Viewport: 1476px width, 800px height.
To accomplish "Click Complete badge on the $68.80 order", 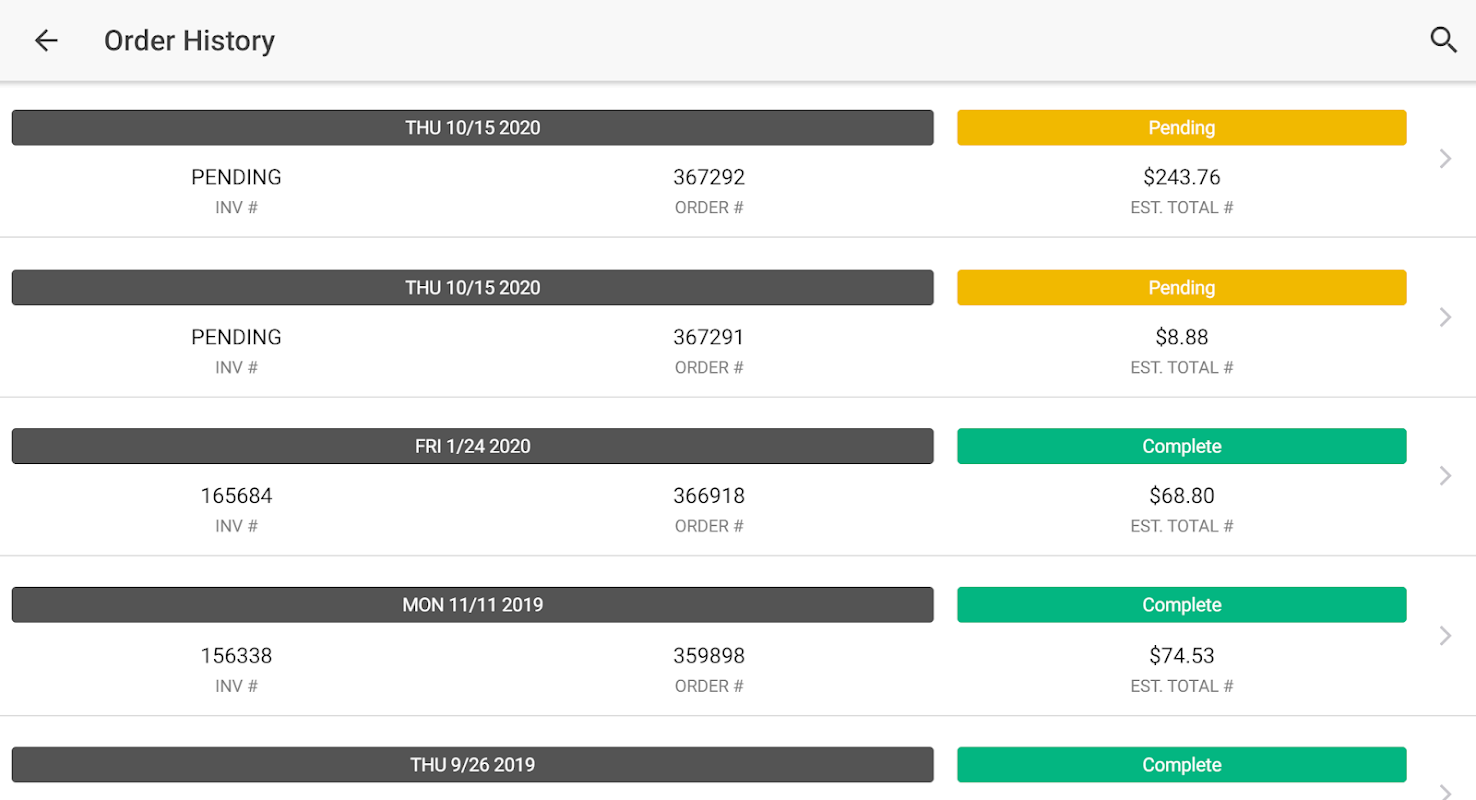I will coord(1181,446).
